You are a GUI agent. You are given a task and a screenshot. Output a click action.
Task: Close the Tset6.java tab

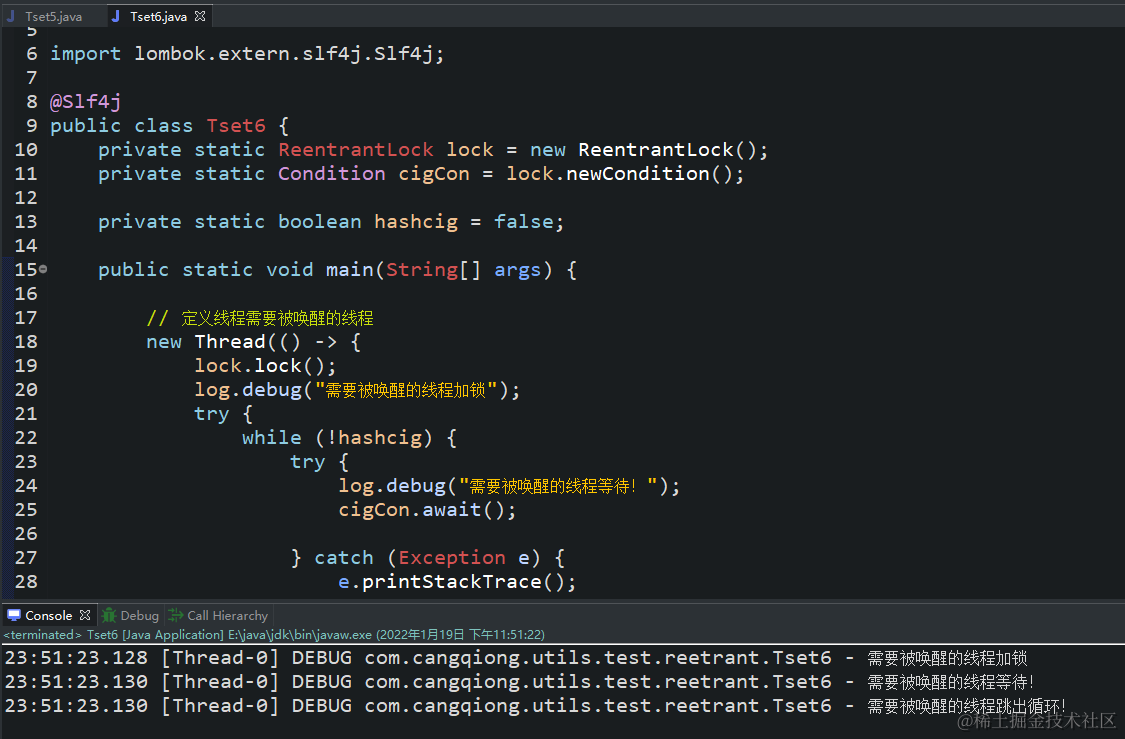click(x=200, y=16)
